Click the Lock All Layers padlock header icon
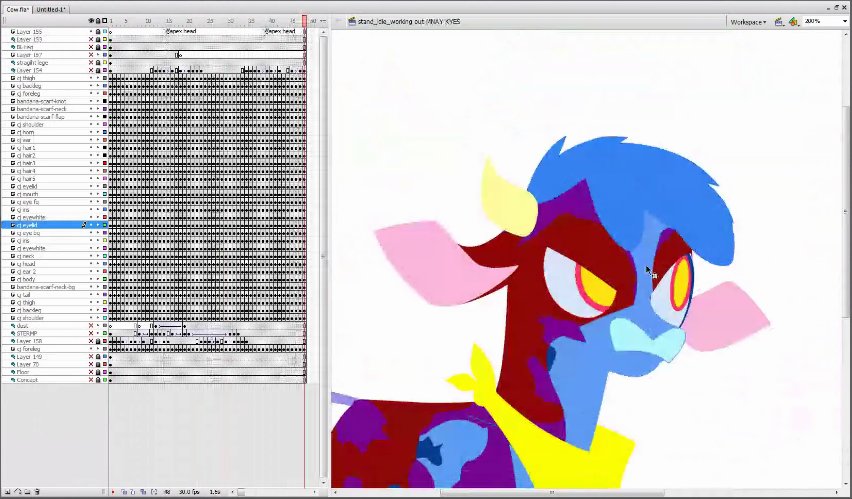The height and width of the screenshot is (499, 852). [x=98, y=21]
